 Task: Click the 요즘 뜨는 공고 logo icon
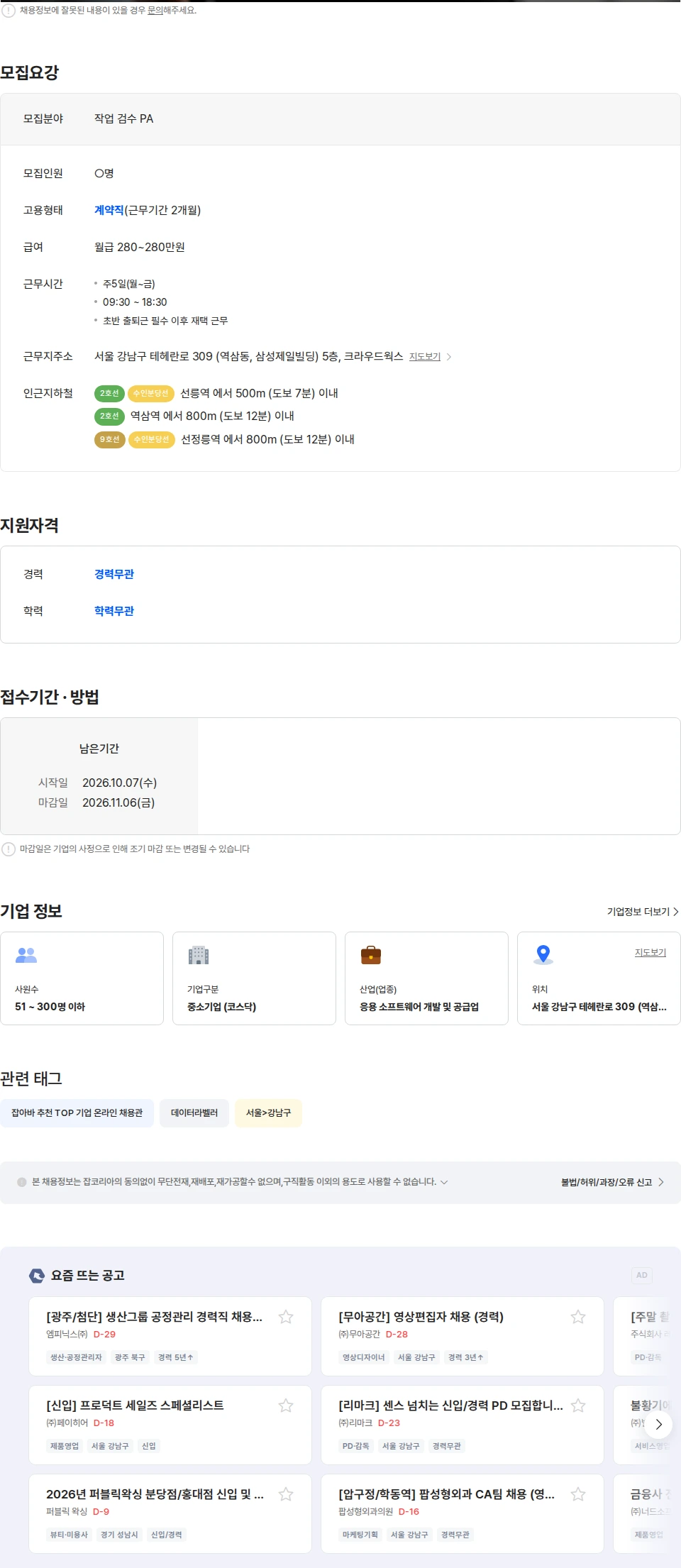pyautogui.click(x=37, y=1276)
